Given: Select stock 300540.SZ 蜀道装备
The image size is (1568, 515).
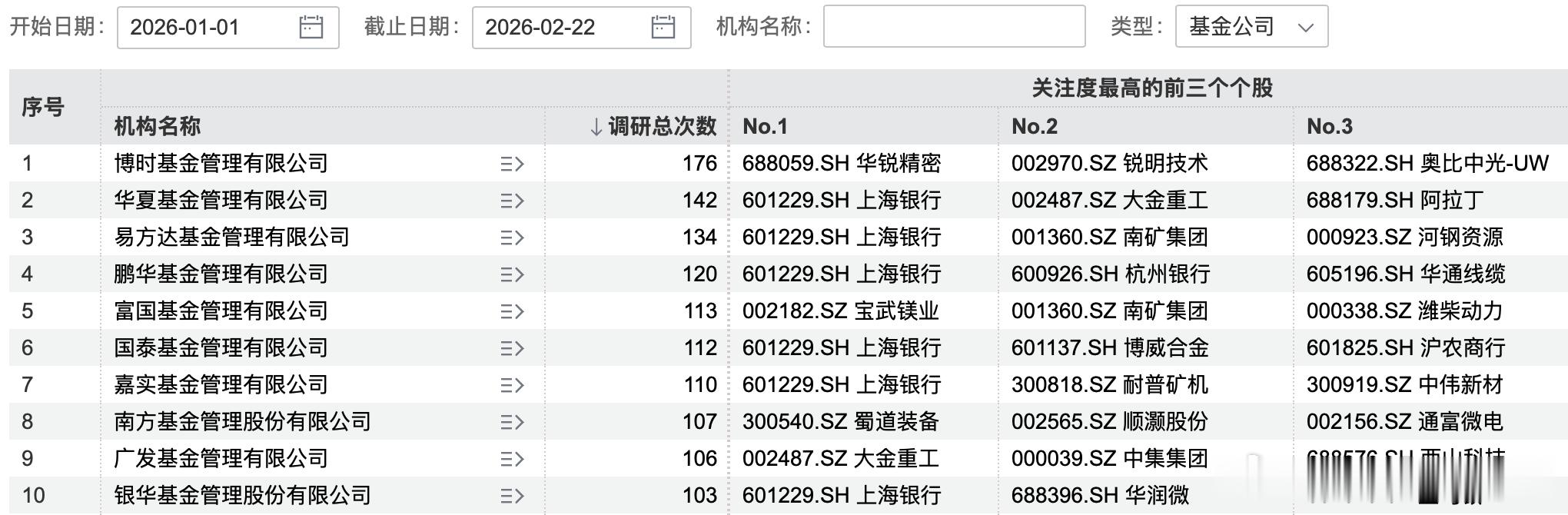Looking at the screenshot, I should click(x=841, y=421).
